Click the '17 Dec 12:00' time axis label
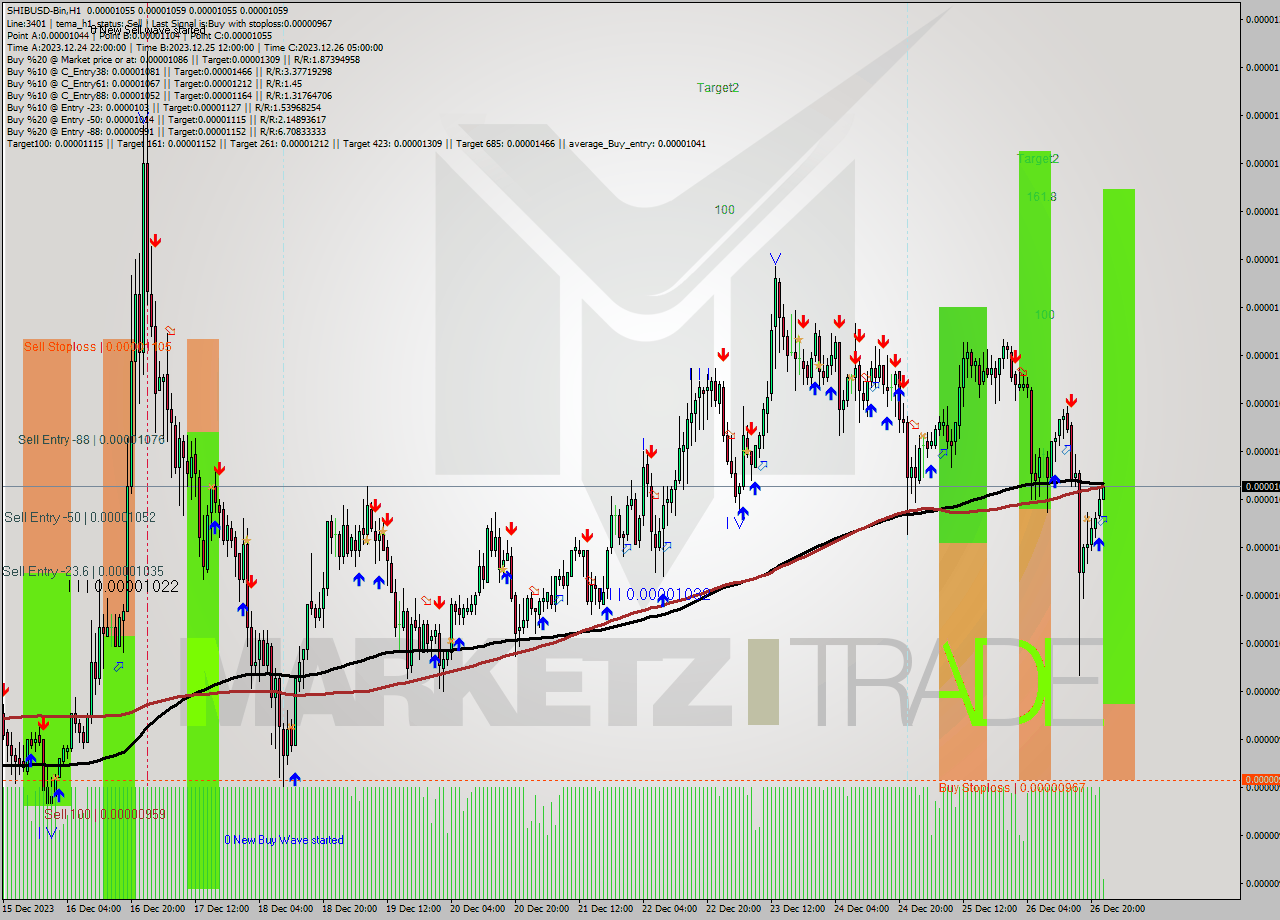Image resolution: width=1280 pixels, height=920 pixels. 222,909
